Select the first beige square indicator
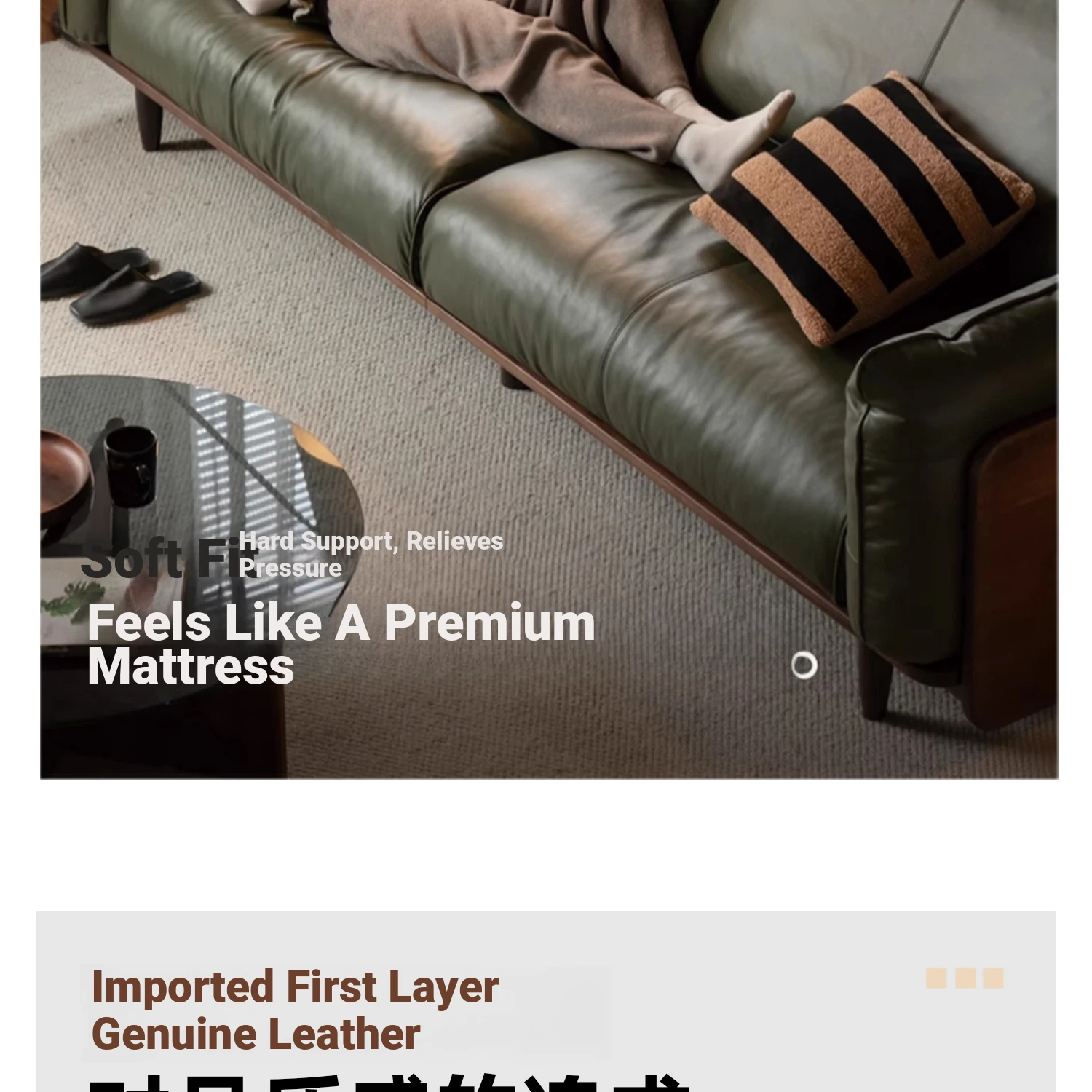The width and height of the screenshot is (1092, 1092). (x=936, y=978)
